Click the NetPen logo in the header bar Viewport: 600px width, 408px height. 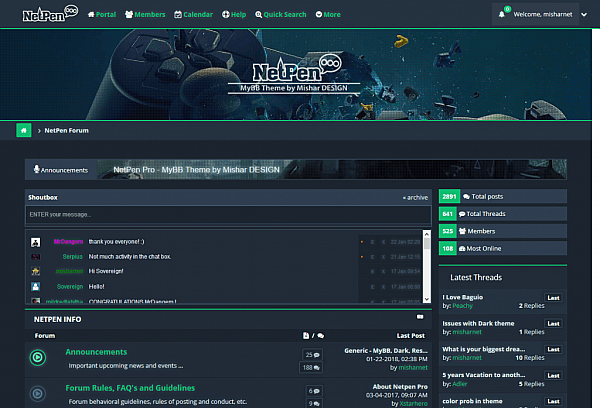coord(50,14)
